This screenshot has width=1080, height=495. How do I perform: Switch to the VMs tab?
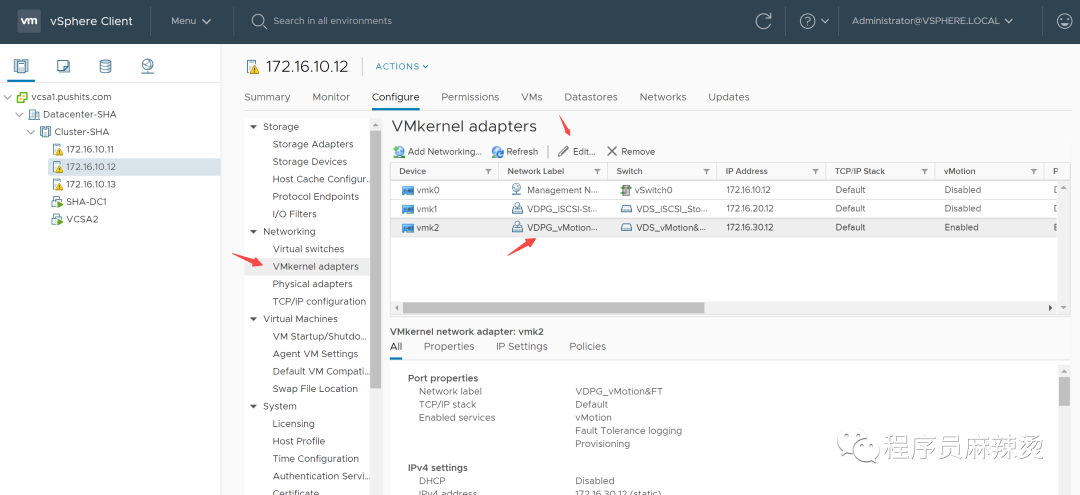pos(532,97)
